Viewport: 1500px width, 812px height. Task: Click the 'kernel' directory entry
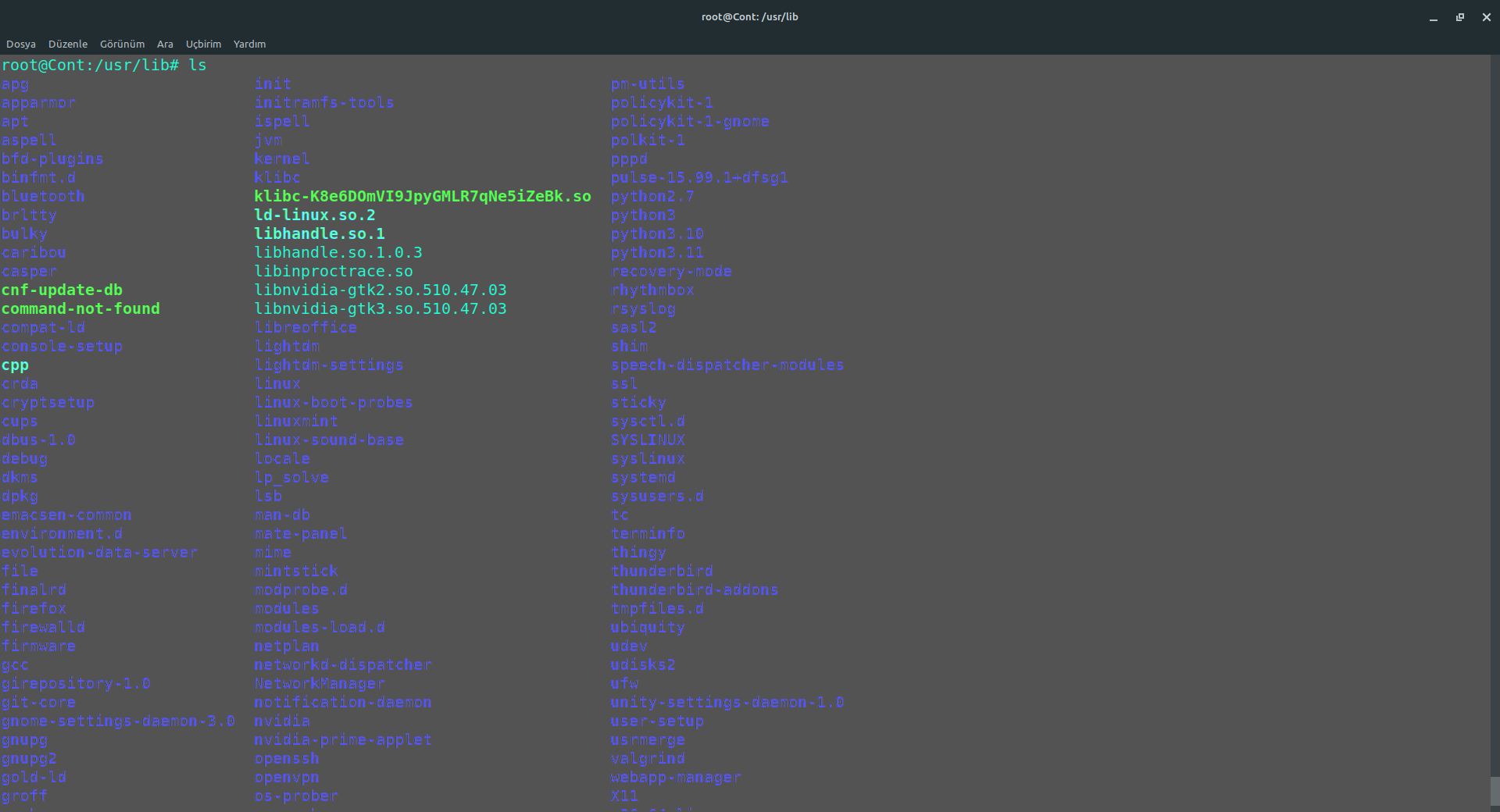point(282,159)
